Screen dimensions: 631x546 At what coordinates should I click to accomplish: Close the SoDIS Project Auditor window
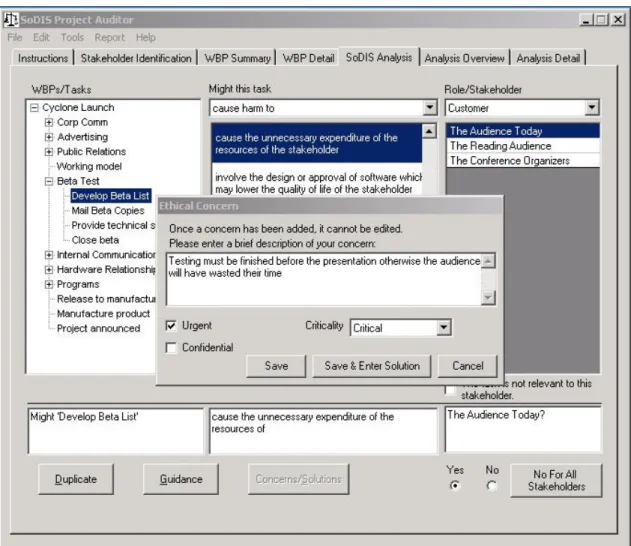[x=618, y=19]
